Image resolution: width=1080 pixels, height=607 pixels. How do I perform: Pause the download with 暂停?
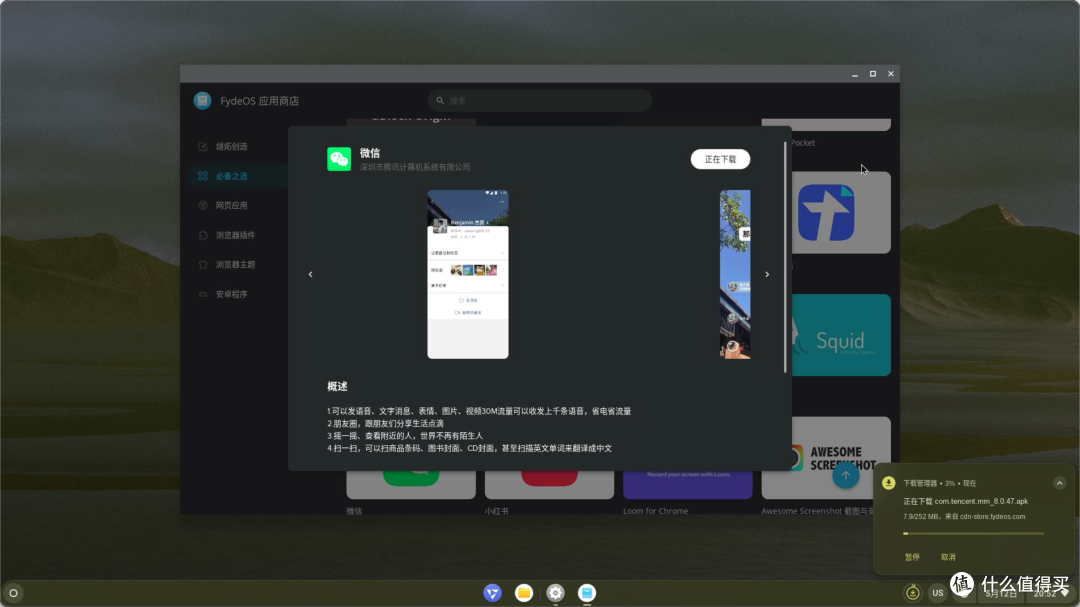coord(912,557)
